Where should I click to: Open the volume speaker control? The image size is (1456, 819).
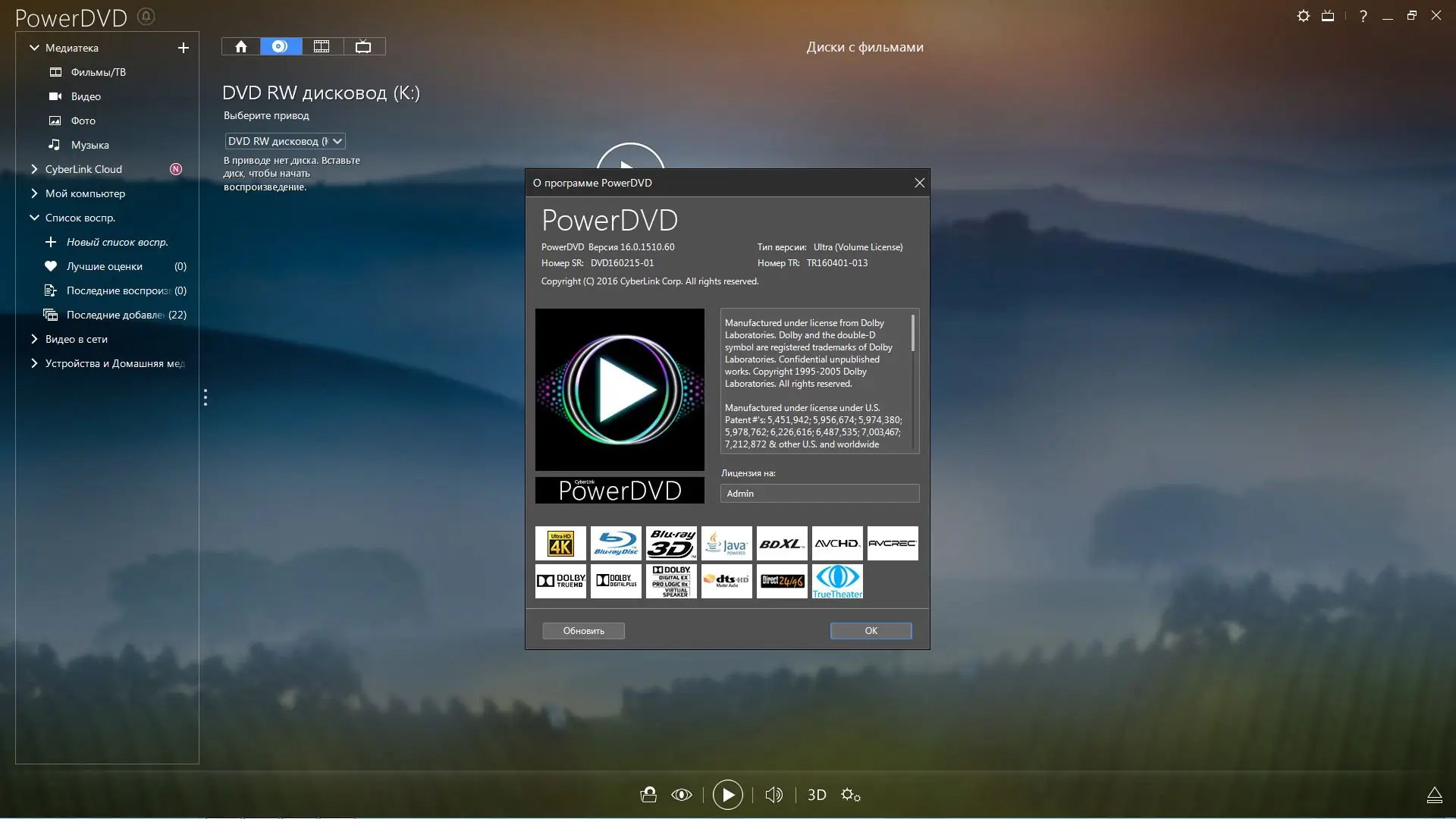[x=773, y=795]
